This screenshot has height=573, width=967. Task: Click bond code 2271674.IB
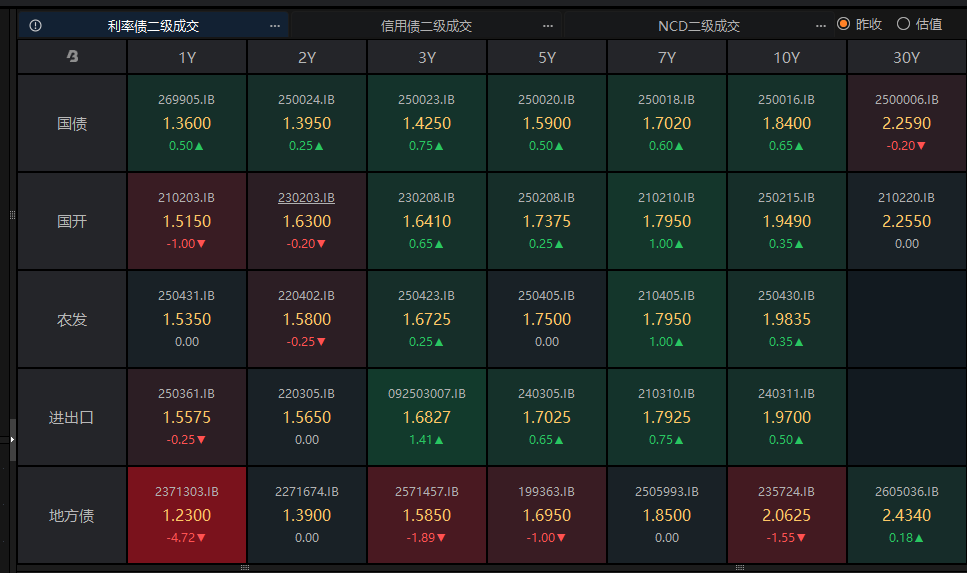pos(307,492)
